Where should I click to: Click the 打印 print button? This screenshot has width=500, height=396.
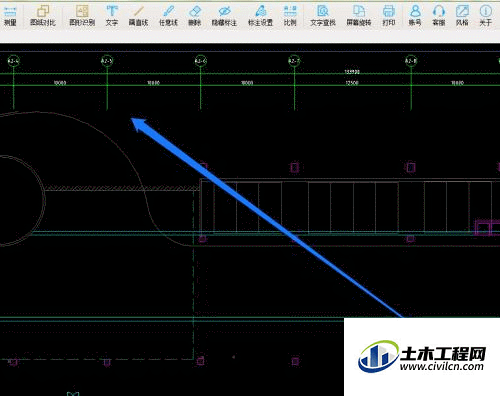coord(389,16)
